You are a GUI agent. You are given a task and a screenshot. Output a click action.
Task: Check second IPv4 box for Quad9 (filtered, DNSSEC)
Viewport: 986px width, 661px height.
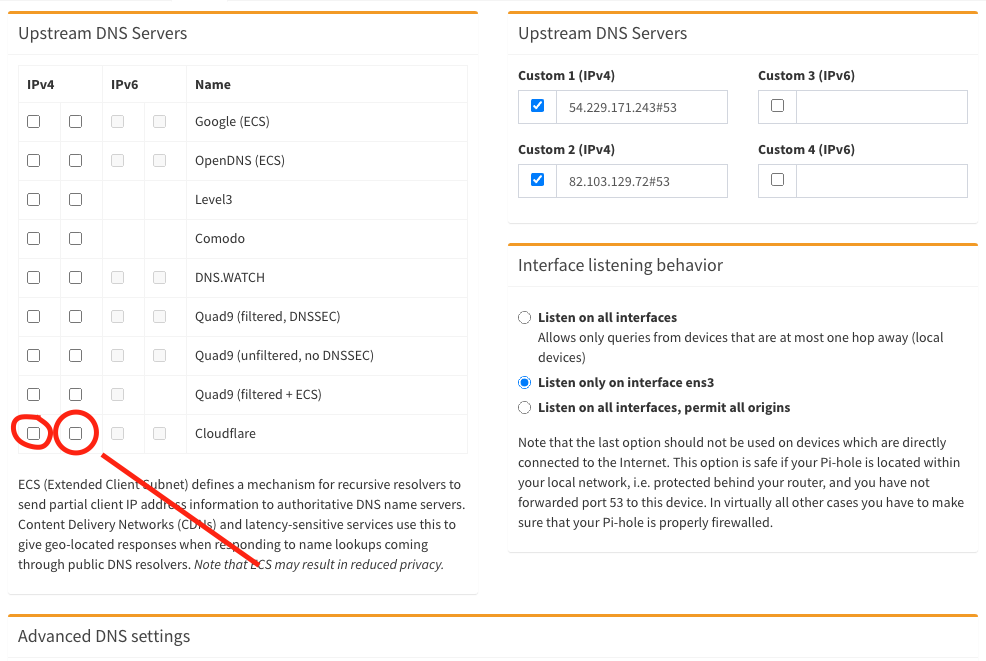[x=76, y=316]
